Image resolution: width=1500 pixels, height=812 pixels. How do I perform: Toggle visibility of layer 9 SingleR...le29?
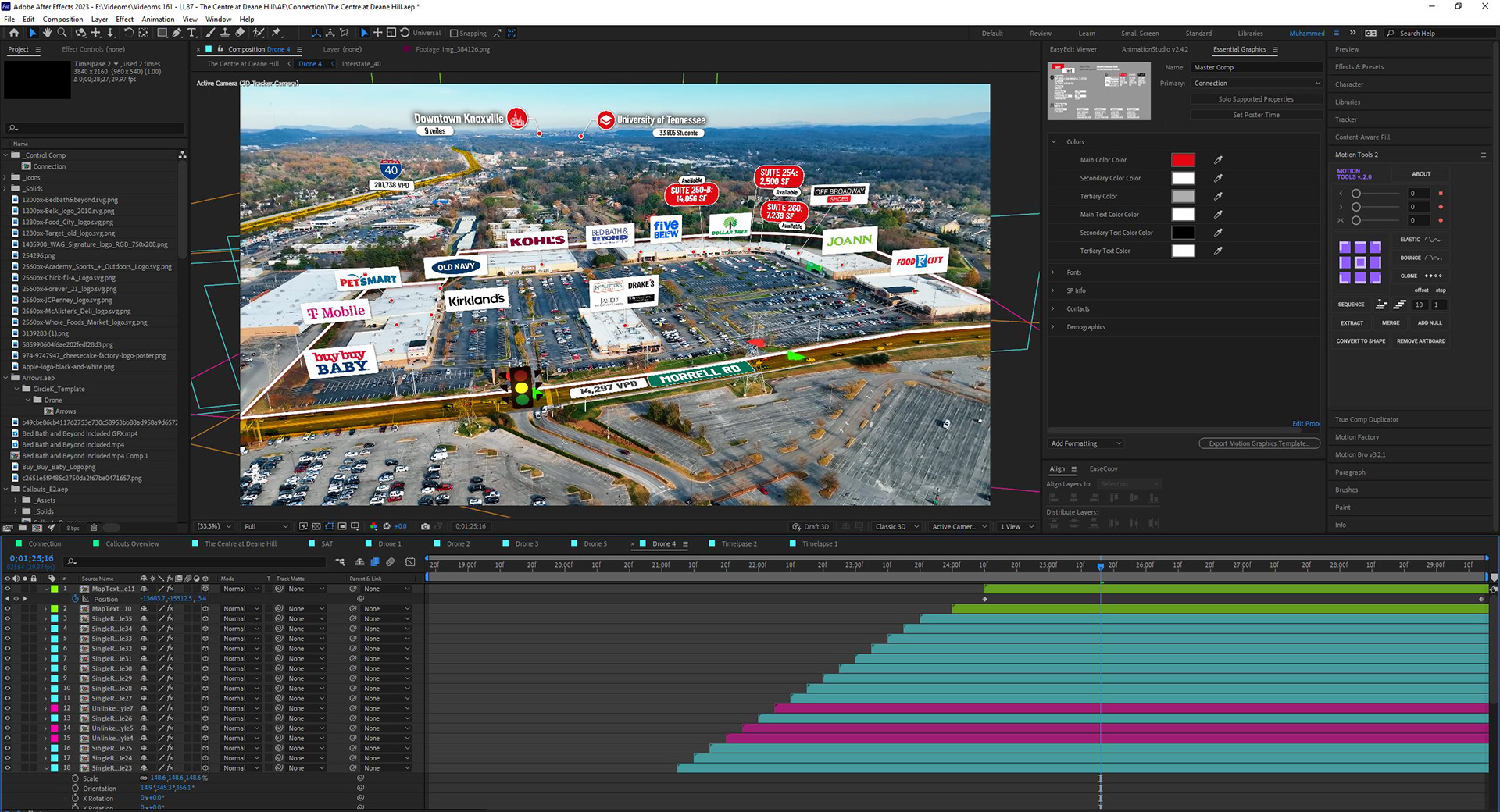coord(8,678)
